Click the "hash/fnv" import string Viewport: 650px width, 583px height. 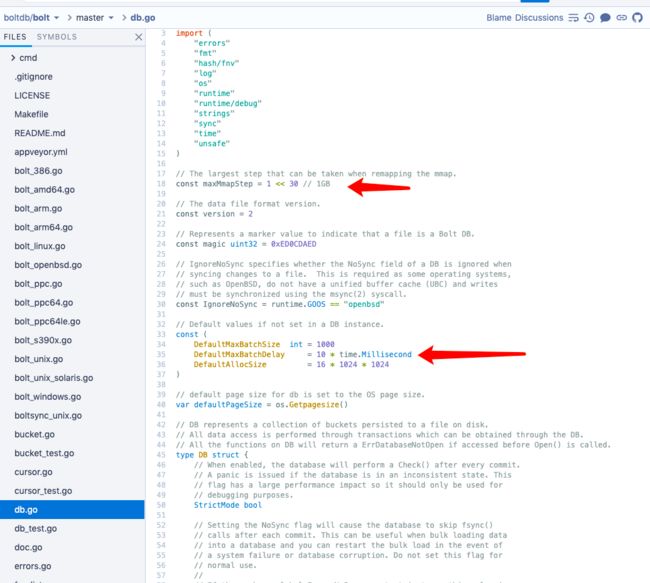pyautogui.click(x=216, y=63)
